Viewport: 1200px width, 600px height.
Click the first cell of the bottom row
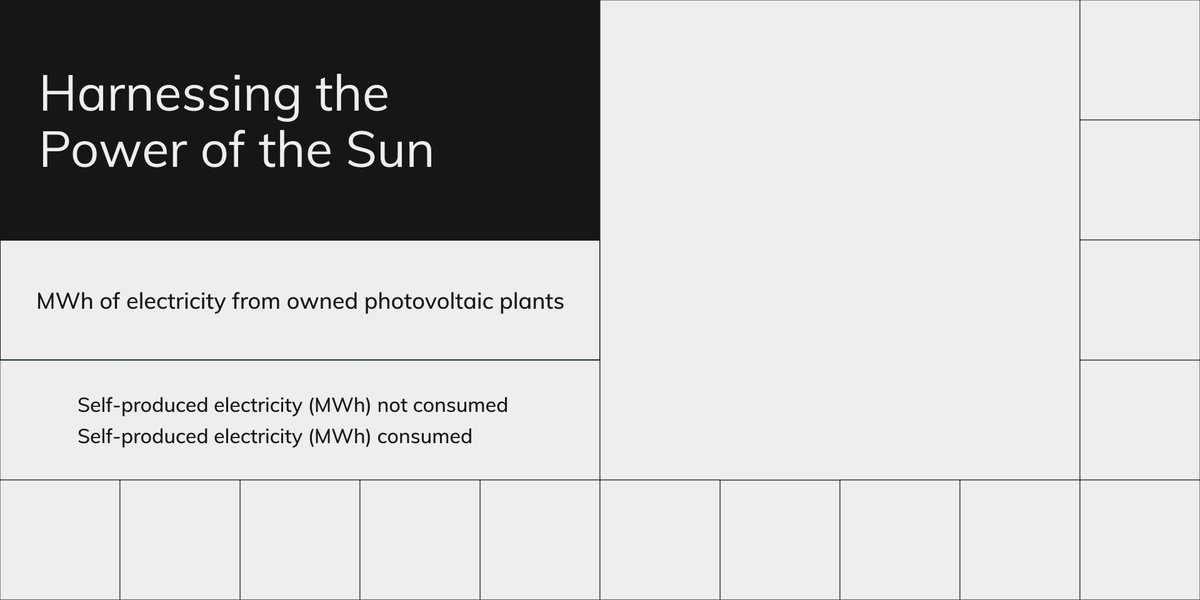pos(60,540)
